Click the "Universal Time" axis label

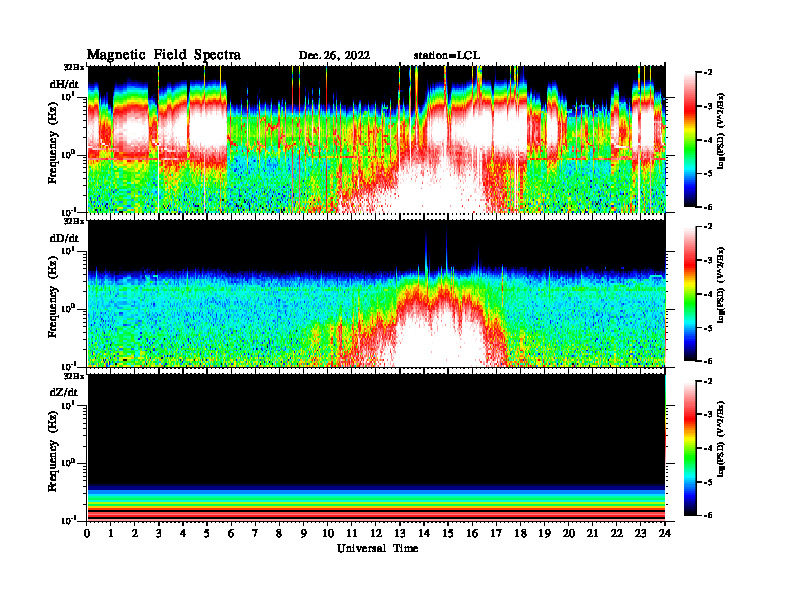pyautogui.click(x=377, y=548)
